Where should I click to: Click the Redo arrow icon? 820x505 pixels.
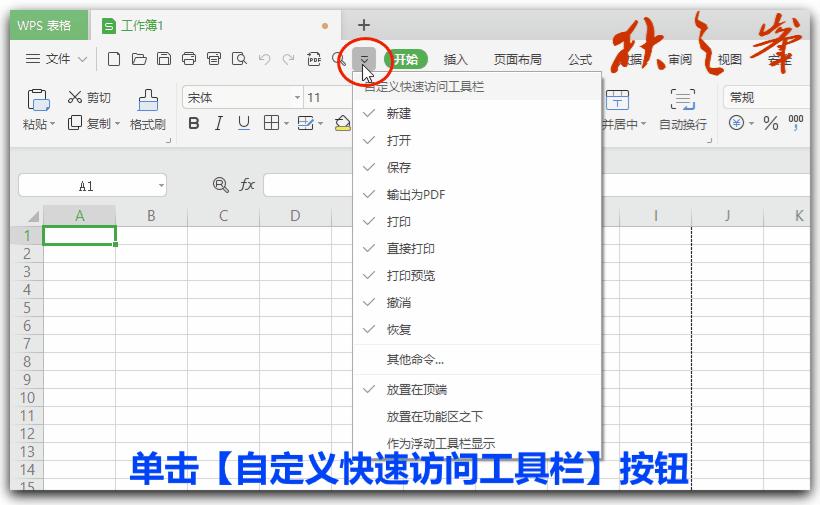coord(289,59)
